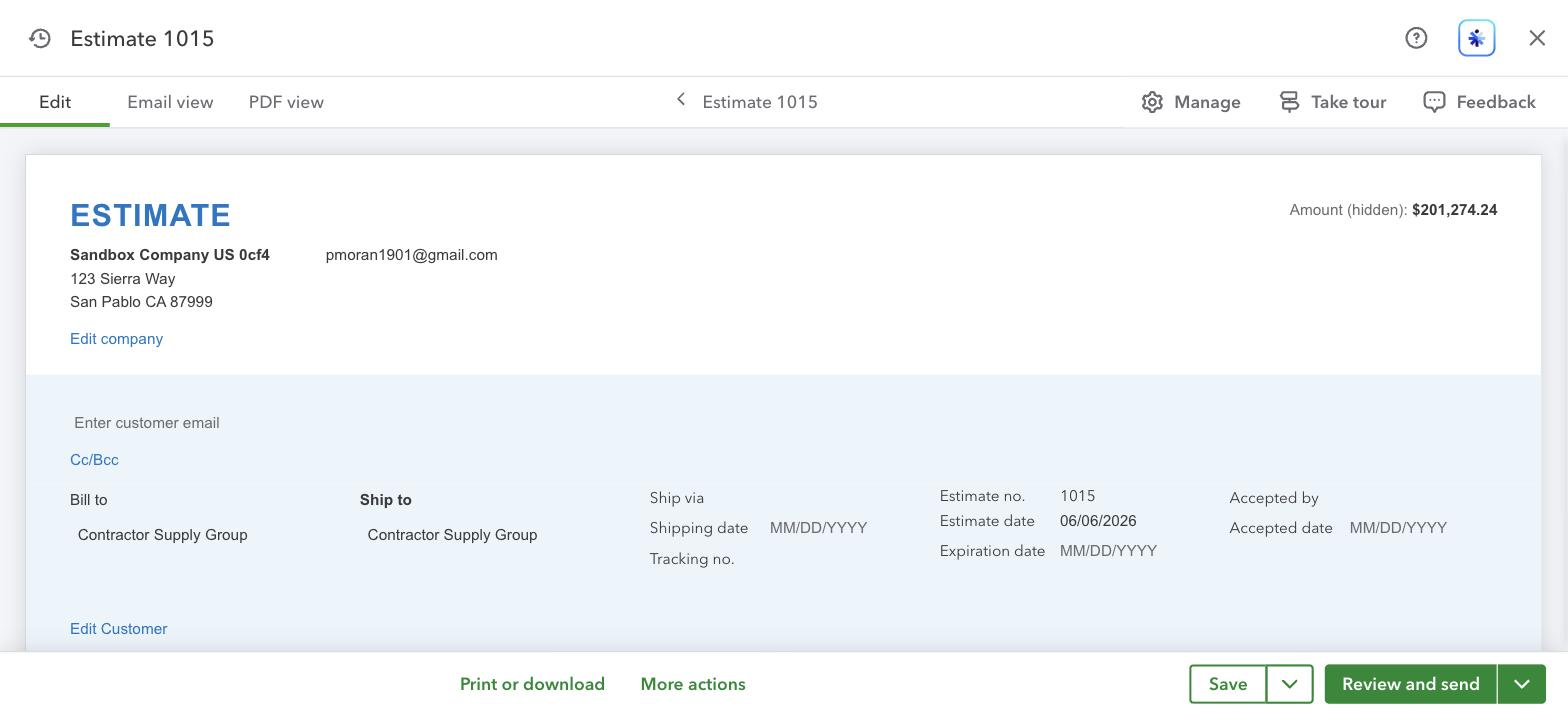Click the San Pablo CA 87999 line
Screen dimensions: 1568x721
(x=141, y=302)
